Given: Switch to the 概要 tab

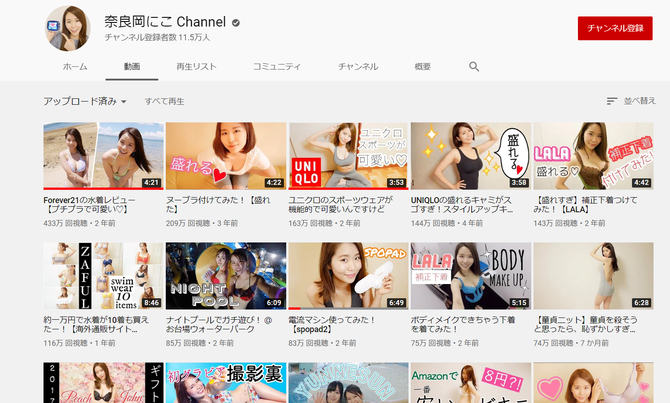Looking at the screenshot, I should 423,67.
